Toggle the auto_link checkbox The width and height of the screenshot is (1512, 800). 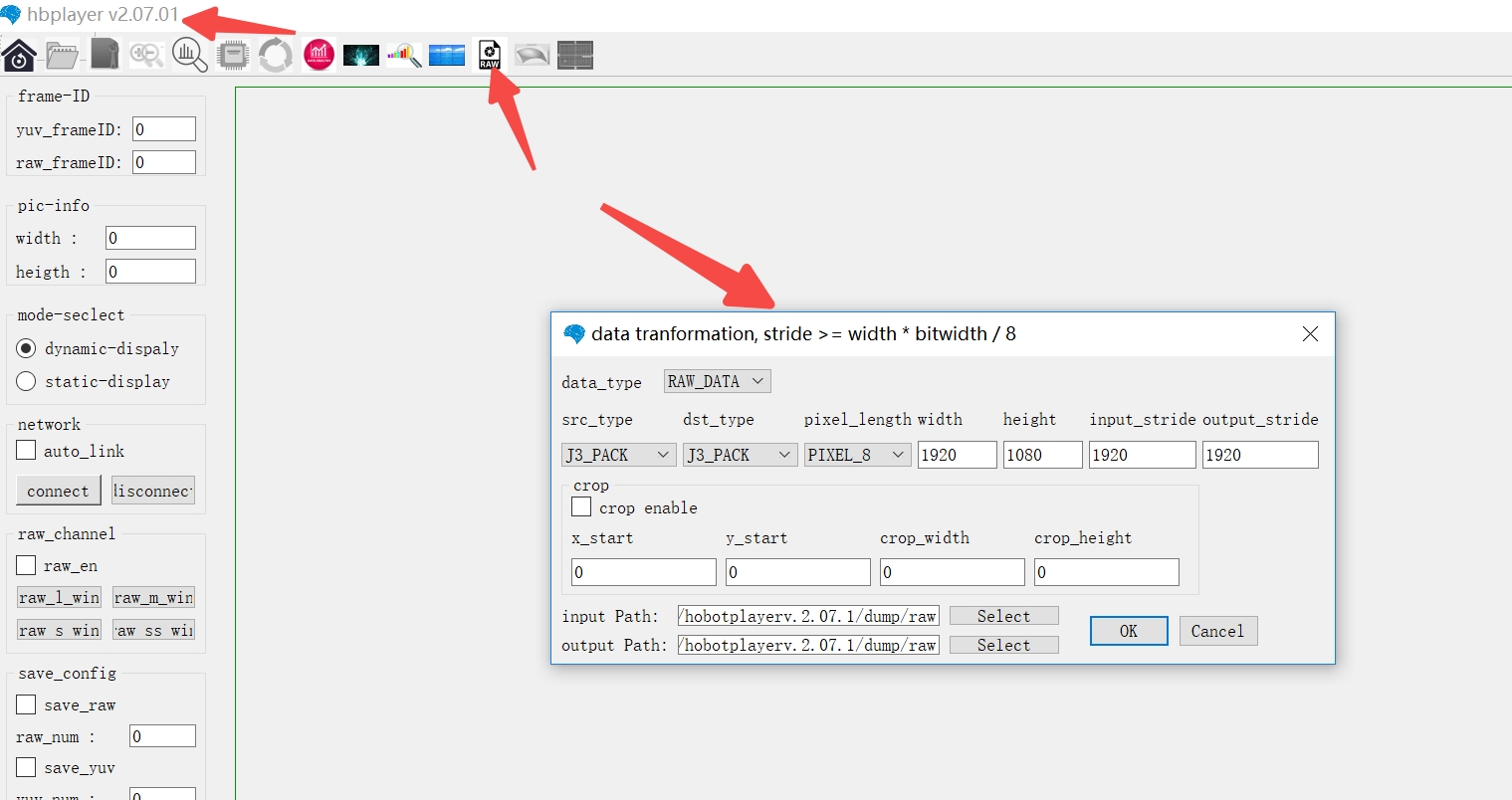[x=27, y=451]
